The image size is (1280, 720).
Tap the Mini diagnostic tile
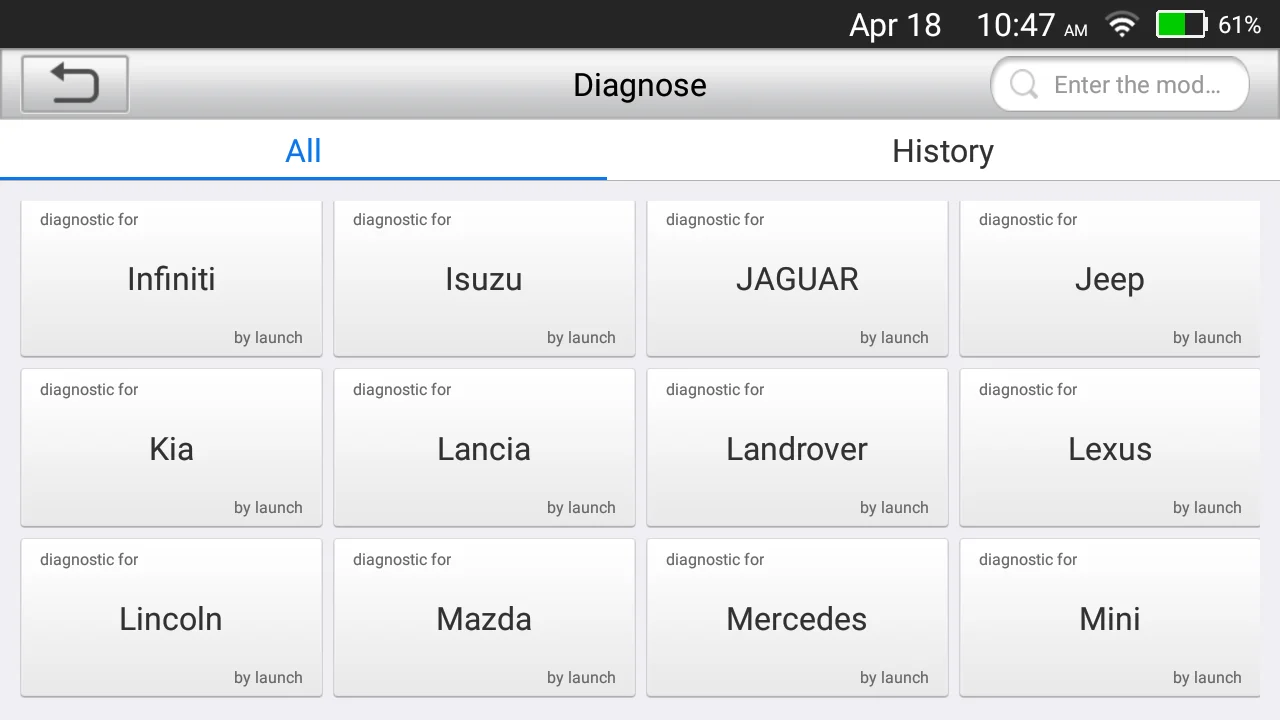click(x=1109, y=619)
